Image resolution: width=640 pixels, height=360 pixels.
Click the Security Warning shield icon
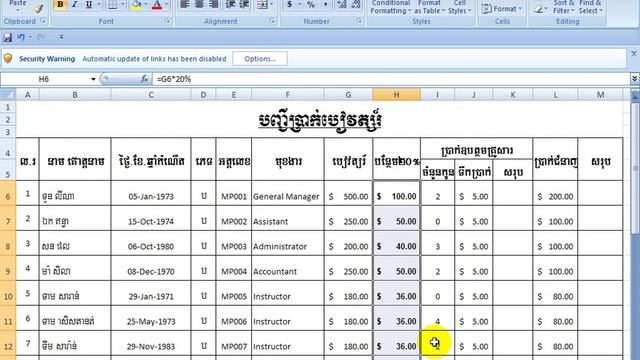pyautogui.click(x=8, y=58)
